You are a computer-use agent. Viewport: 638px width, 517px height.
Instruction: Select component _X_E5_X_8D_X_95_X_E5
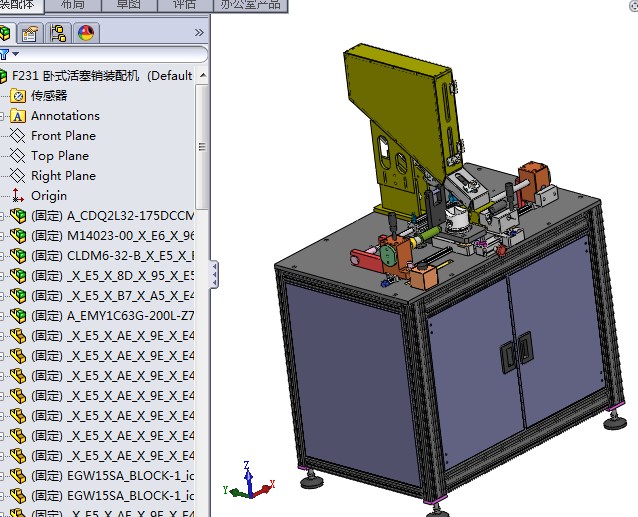point(112,275)
